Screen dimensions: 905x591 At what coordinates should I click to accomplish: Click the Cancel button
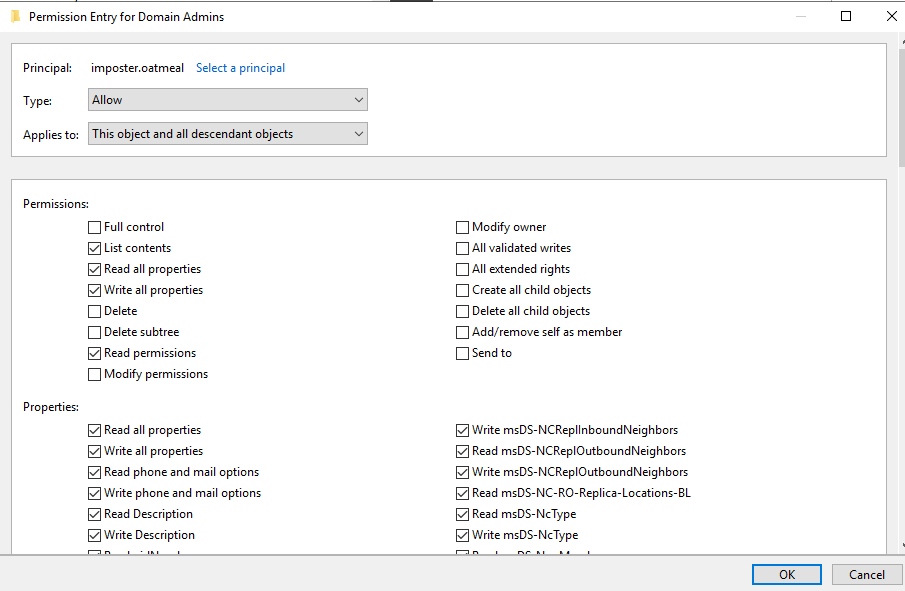(866, 574)
